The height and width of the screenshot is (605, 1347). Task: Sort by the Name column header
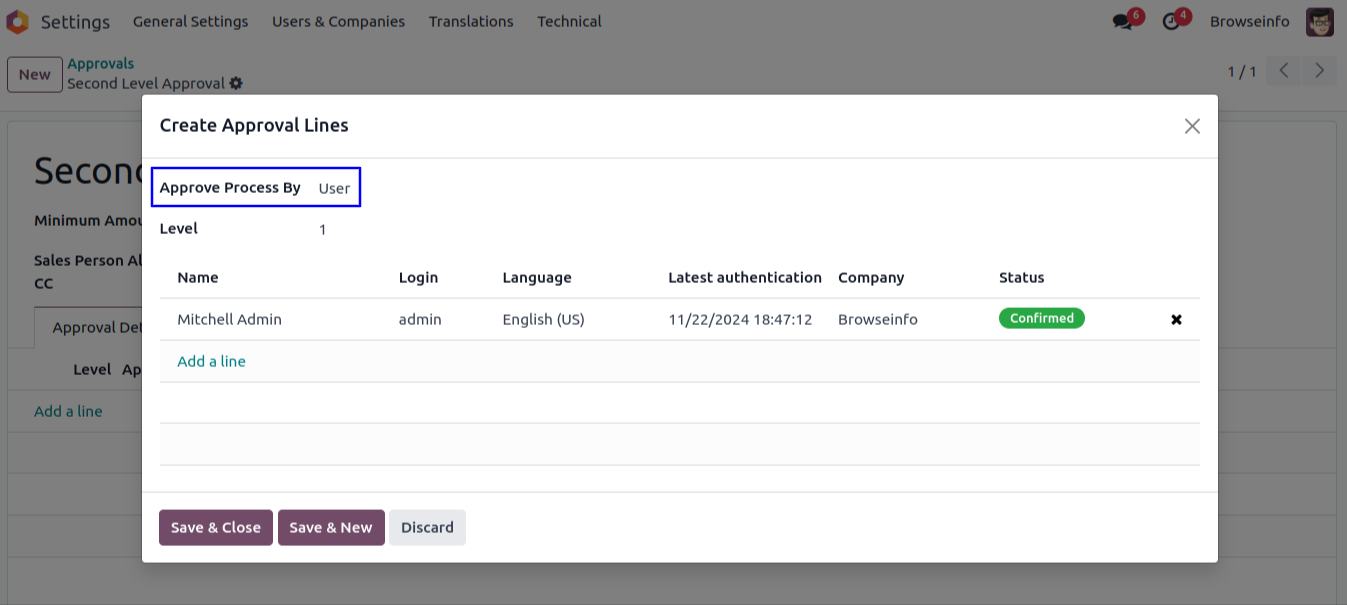tap(197, 277)
